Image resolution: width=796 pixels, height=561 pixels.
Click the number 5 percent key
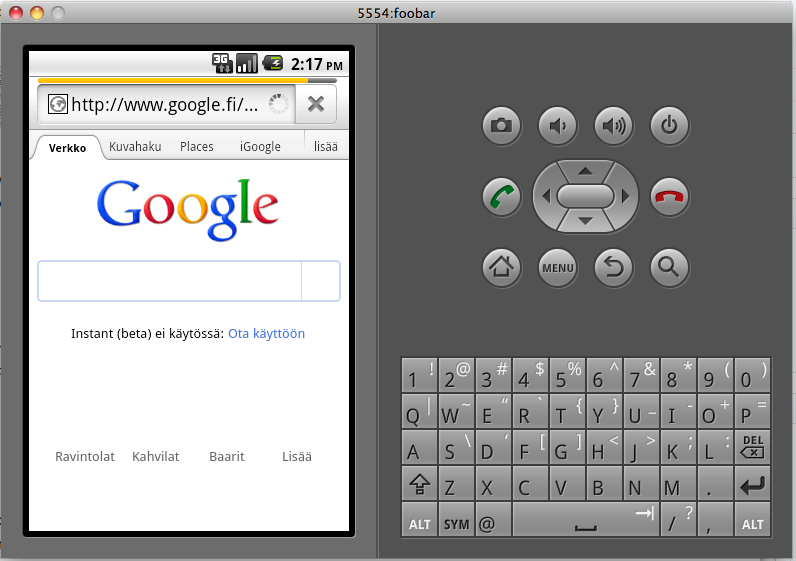coord(568,375)
